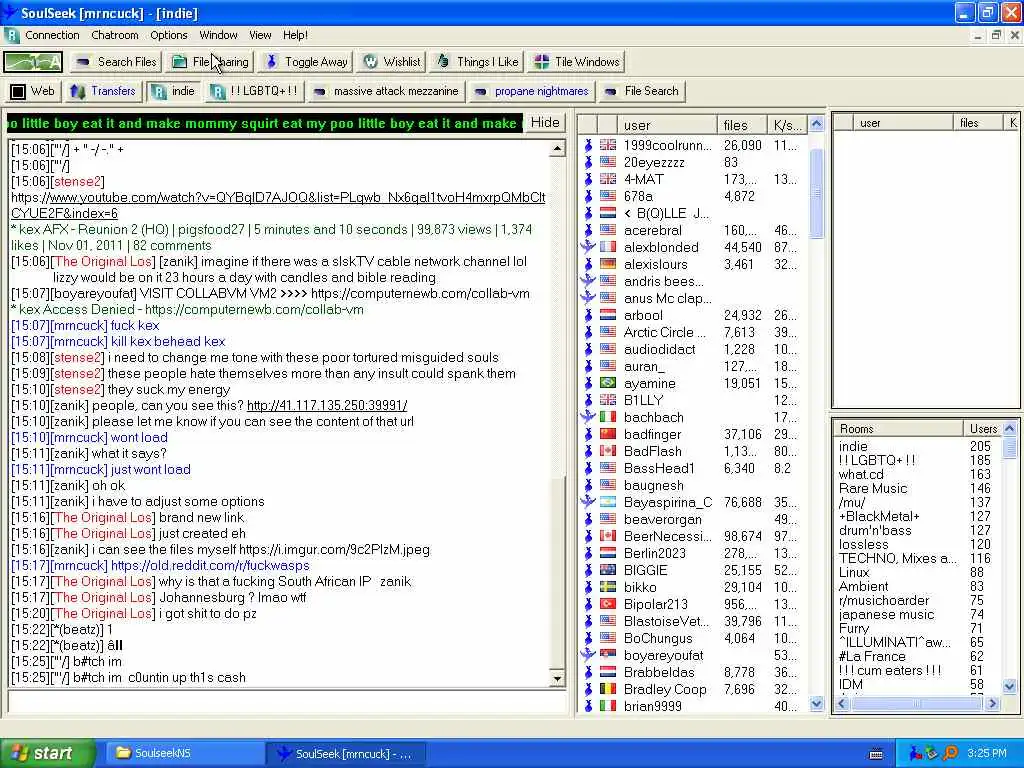Sort user list by K/s column
The height and width of the screenshot is (768, 1024).
787,125
